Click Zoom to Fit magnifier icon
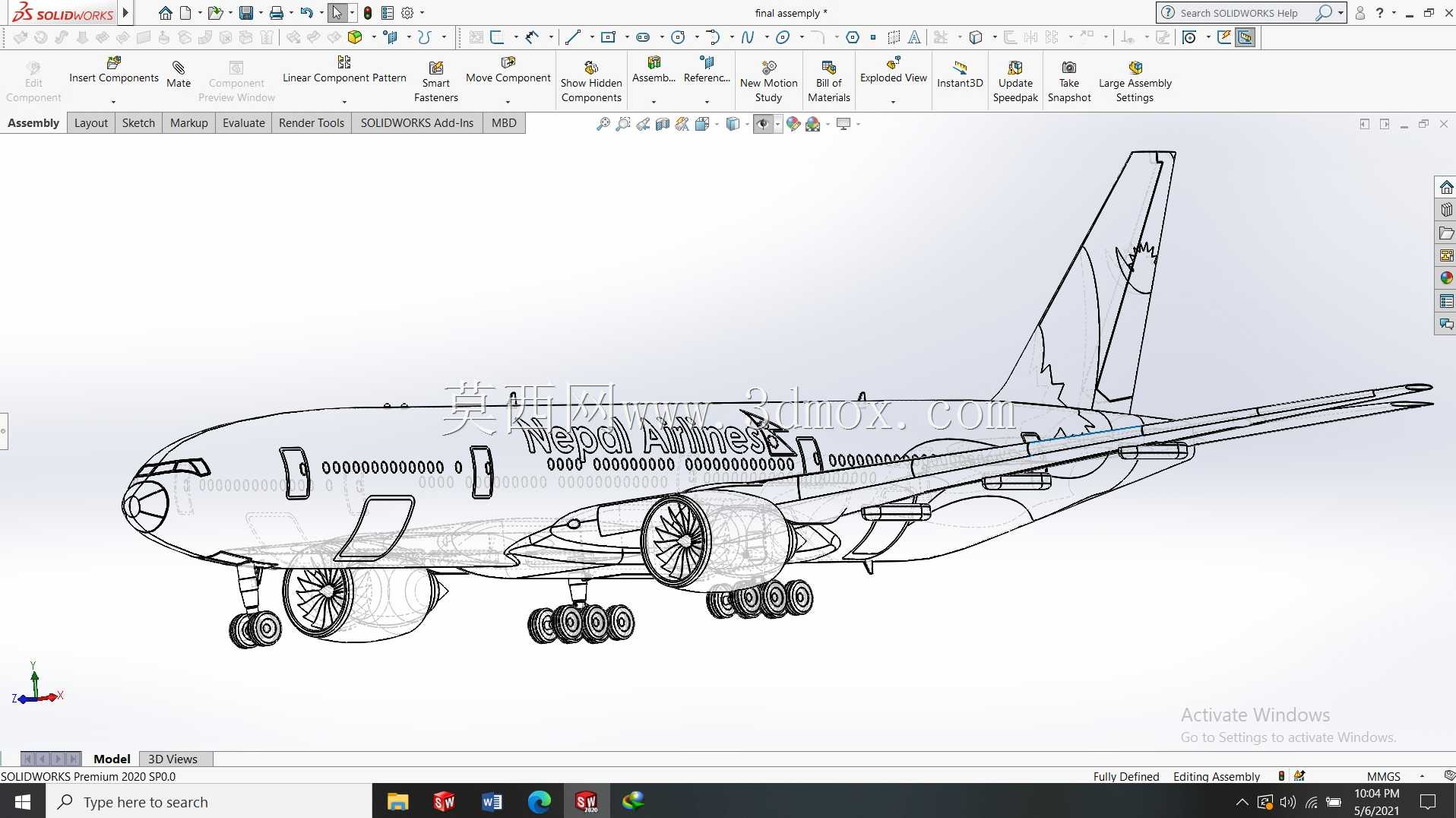 [603, 124]
